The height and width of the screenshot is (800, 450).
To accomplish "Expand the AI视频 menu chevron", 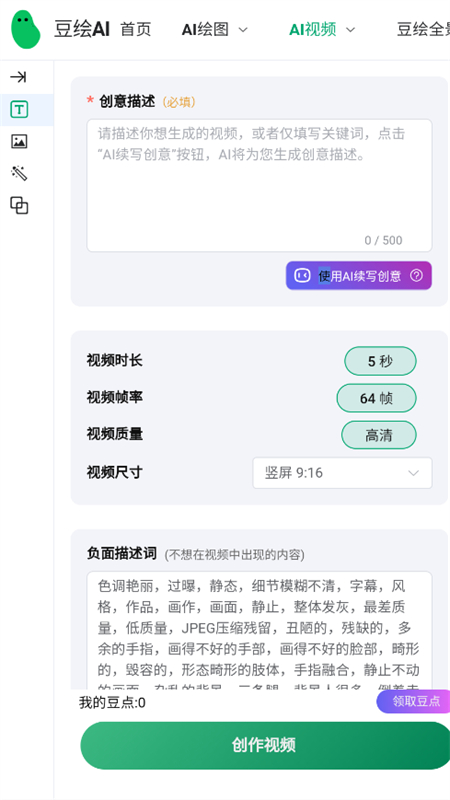I will (350, 30).
